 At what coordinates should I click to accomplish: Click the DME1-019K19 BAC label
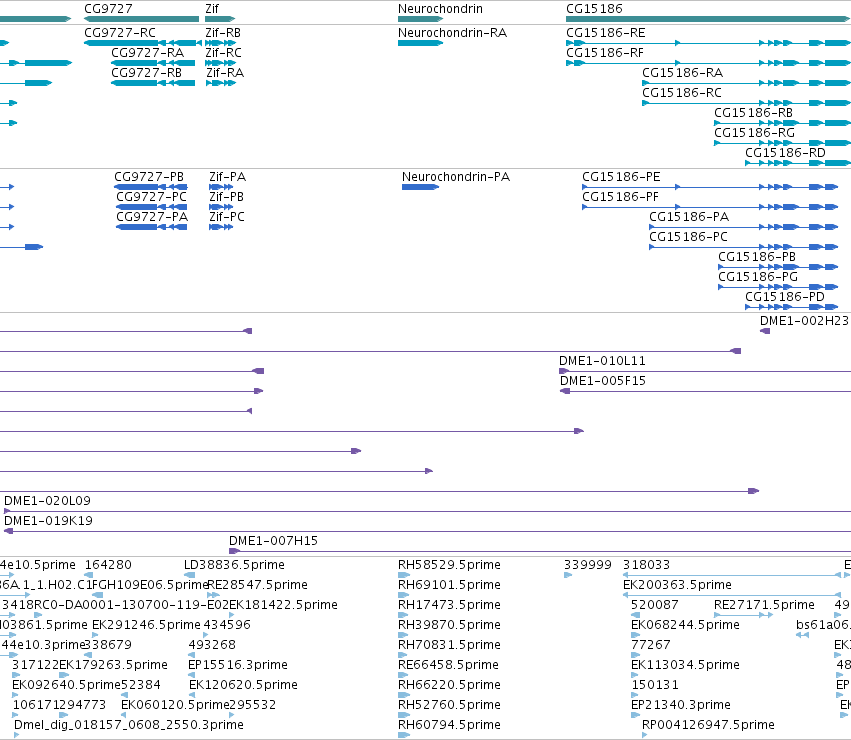pyautogui.click(x=48, y=521)
